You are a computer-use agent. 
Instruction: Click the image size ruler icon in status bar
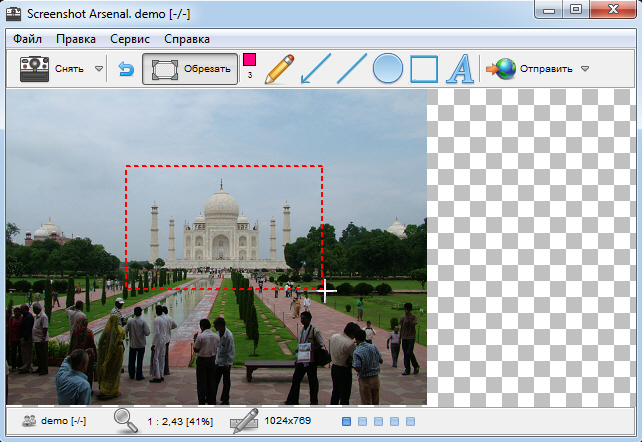click(244, 421)
